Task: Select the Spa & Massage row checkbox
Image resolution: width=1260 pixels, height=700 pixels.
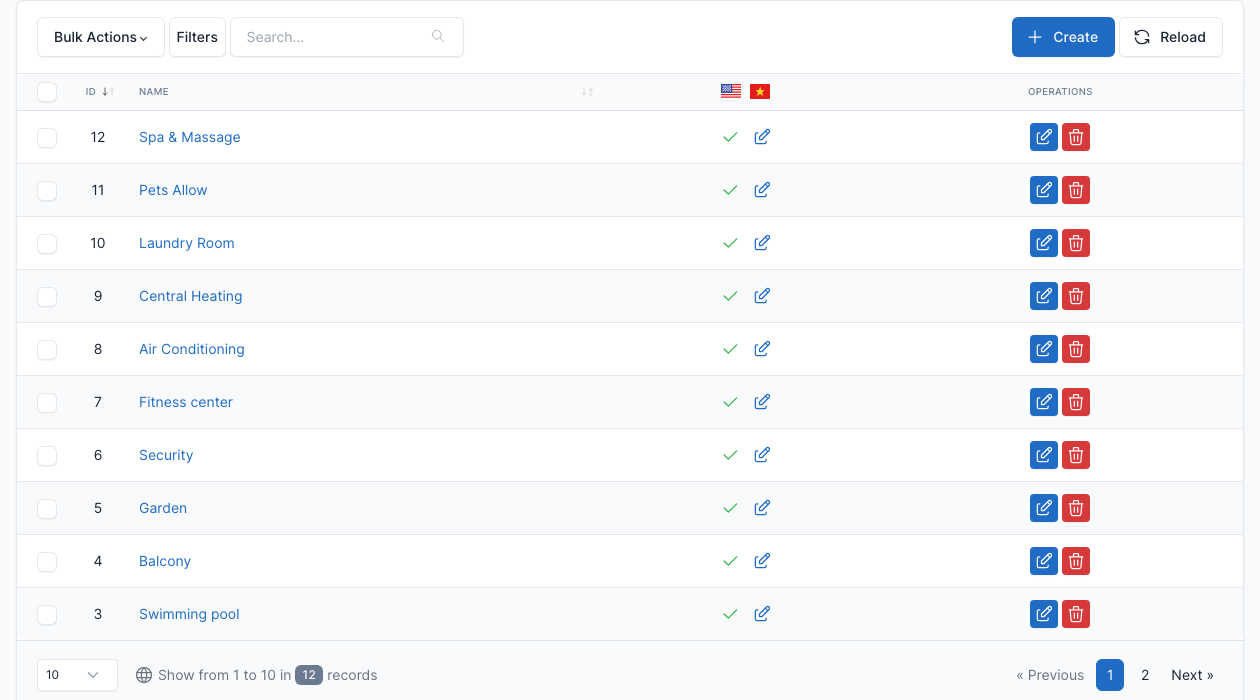Action: (x=47, y=138)
